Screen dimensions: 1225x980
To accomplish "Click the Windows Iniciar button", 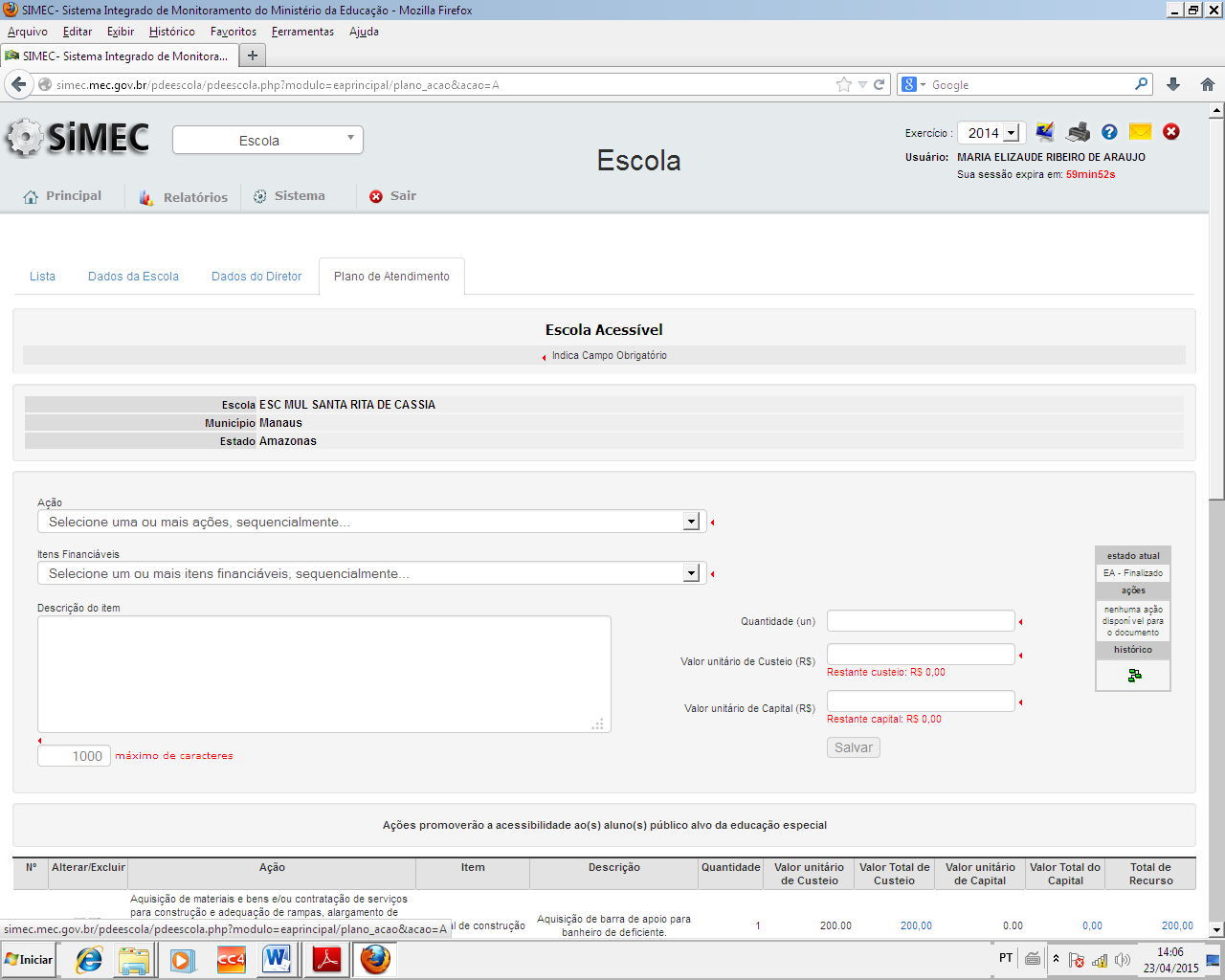I will pyautogui.click(x=29, y=959).
